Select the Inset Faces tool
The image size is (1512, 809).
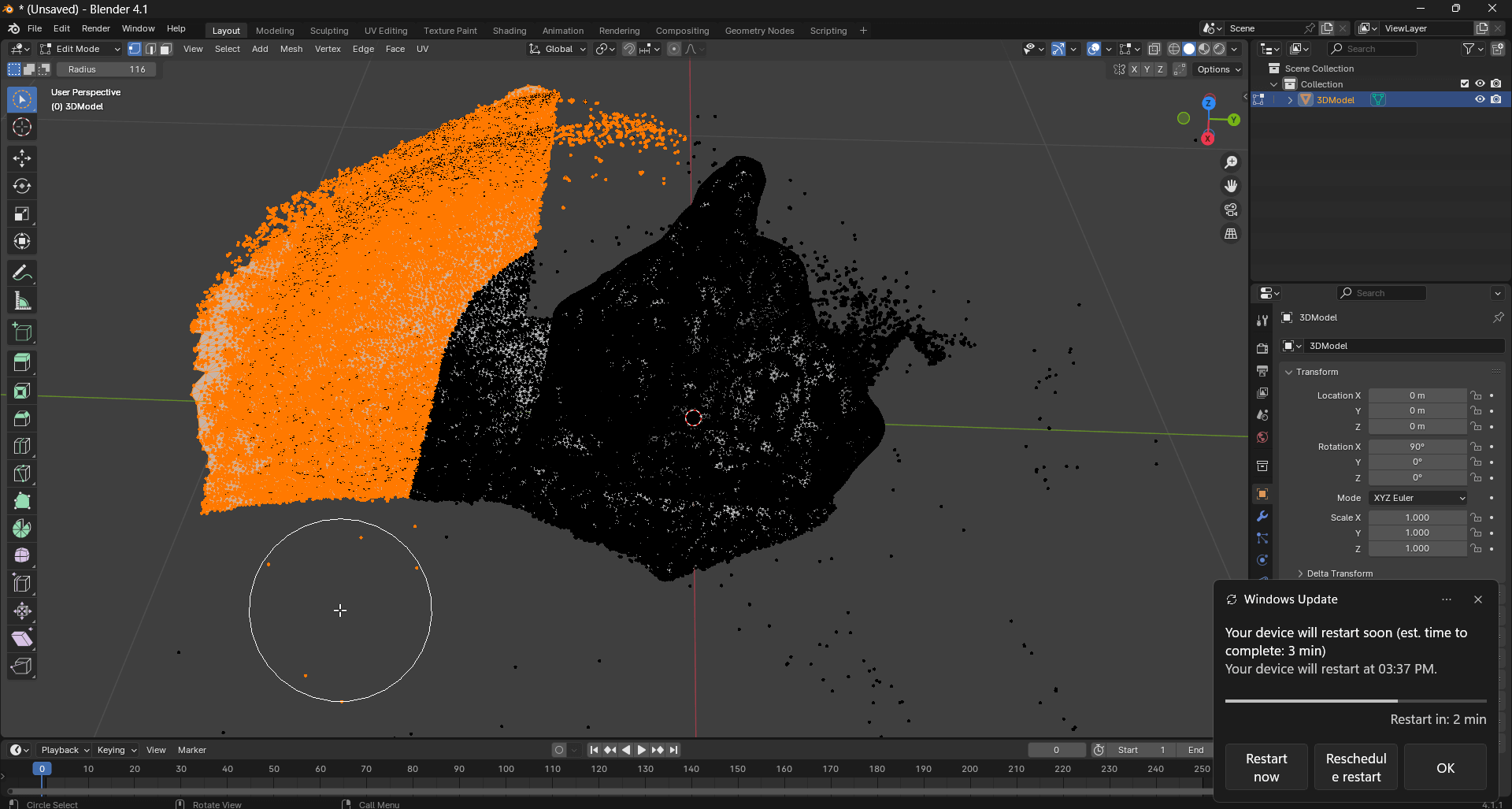coord(22,391)
